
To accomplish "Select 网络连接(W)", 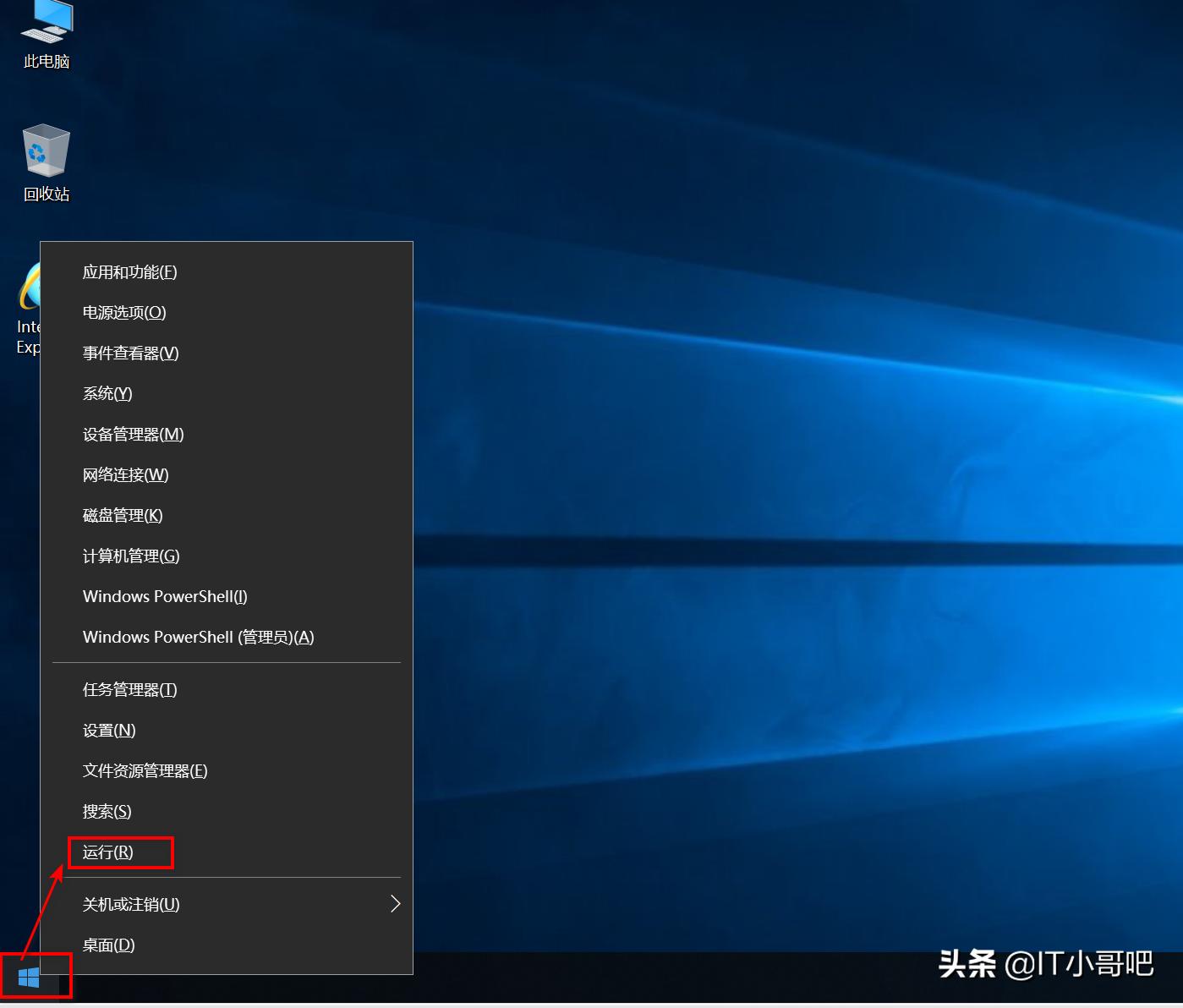I will (x=125, y=474).
